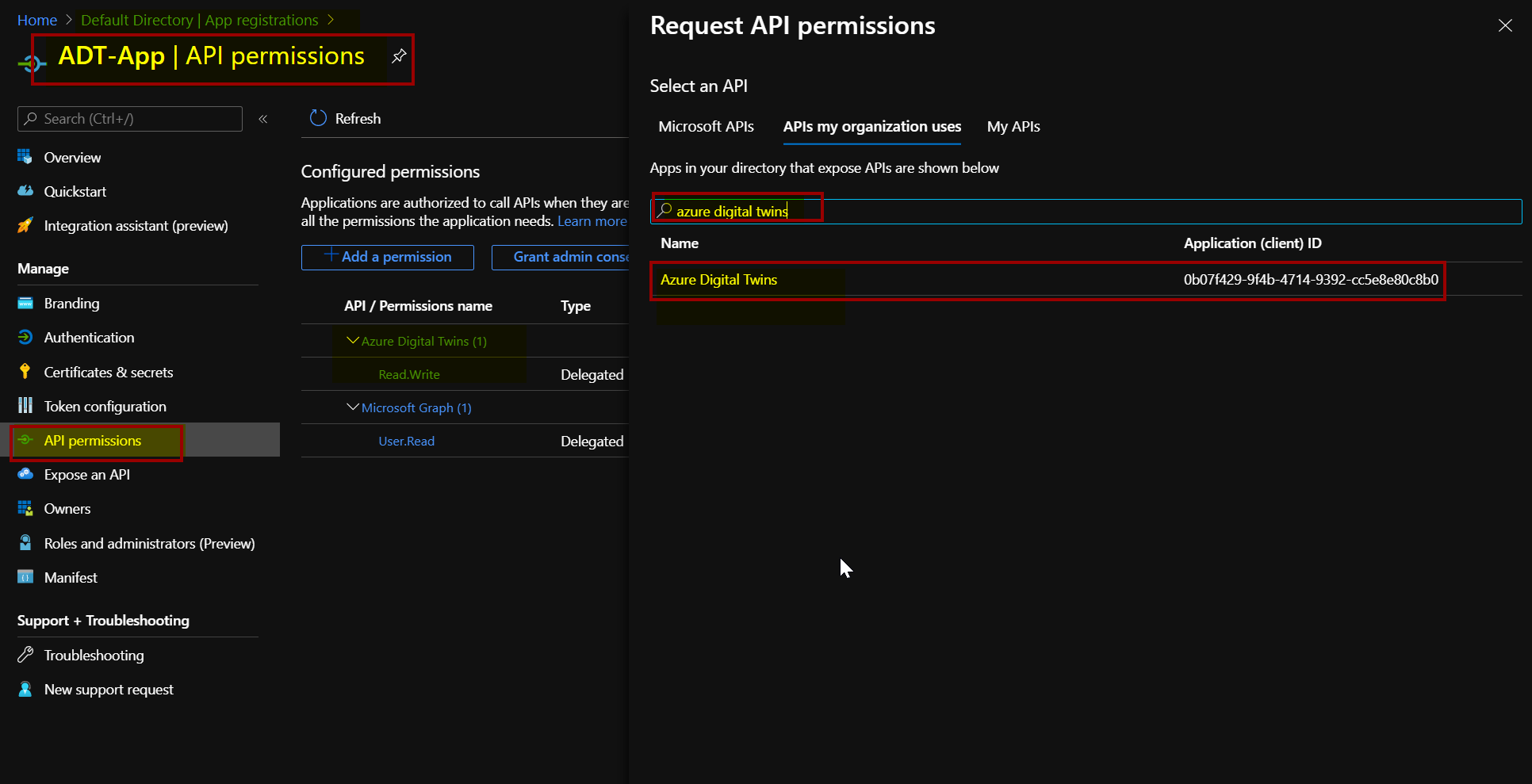Open the User.Read permission link
Image resolution: width=1532 pixels, height=784 pixels.
coord(406,441)
